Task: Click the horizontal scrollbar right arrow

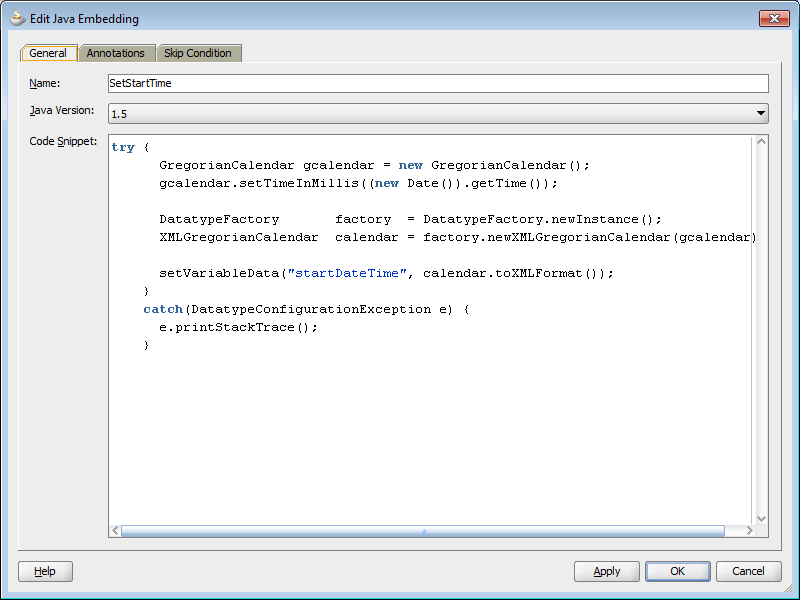Action: (x=749, y=531)
